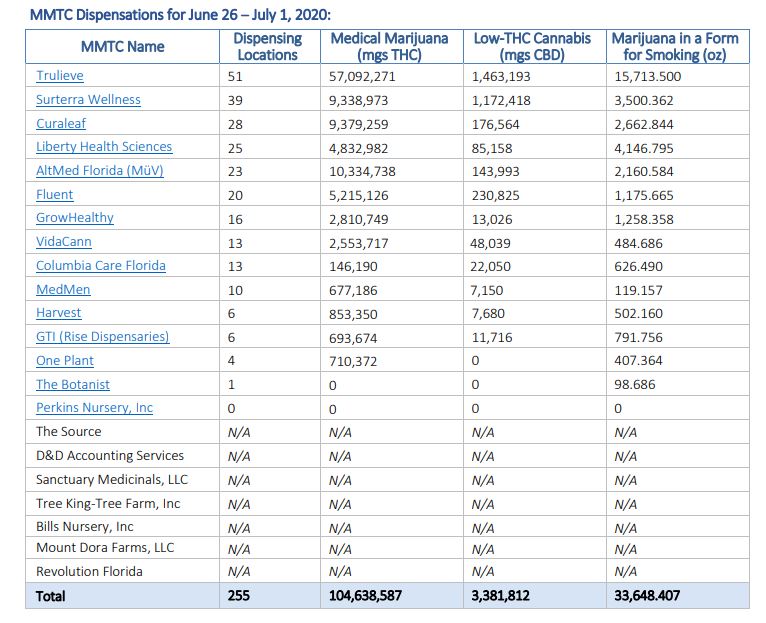766x623 pixels.
Task: Click the total 104,638,587 cell
Action: [x=366, y=596]
